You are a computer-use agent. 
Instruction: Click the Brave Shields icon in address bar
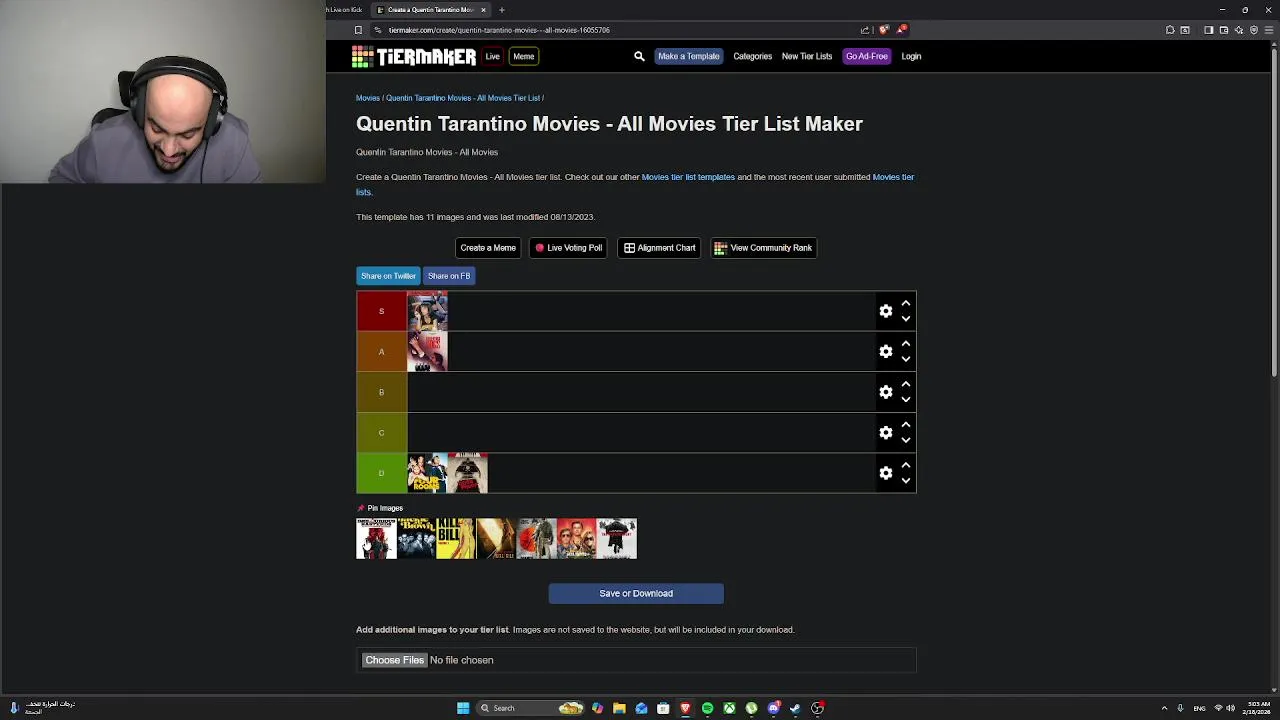(883, 30)
